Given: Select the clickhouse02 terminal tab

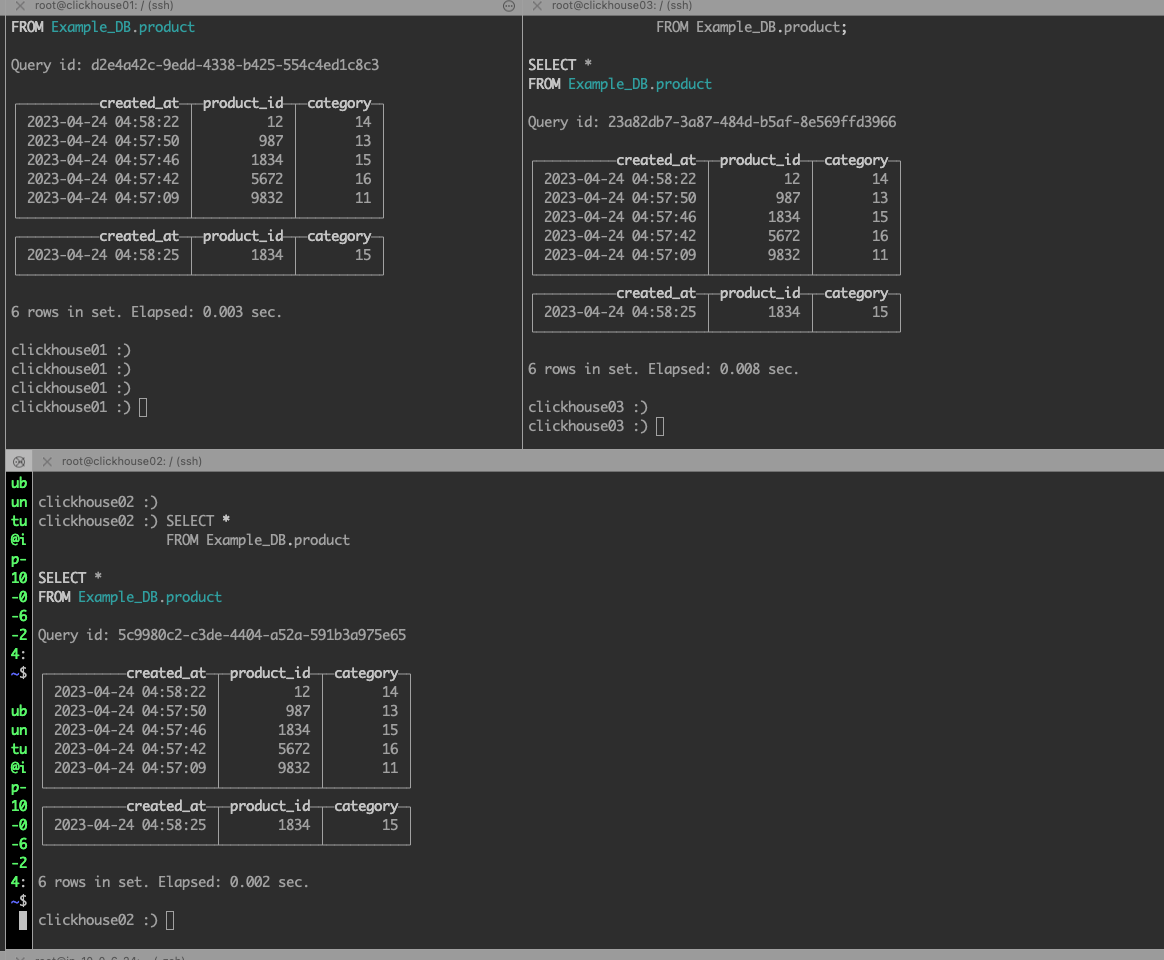Looking at the screenshot, I should pos(130,461).
